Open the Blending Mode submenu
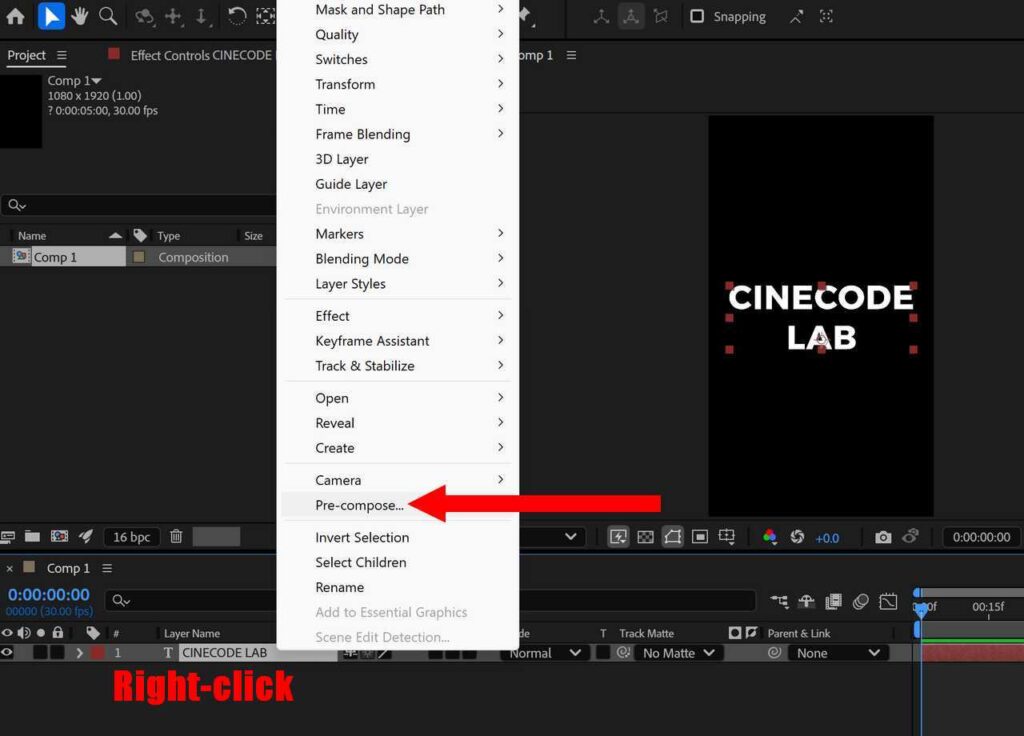Image resolution: width=1024 pixels, height=736 pixels. pyautogui.click(x=398, y=259)
